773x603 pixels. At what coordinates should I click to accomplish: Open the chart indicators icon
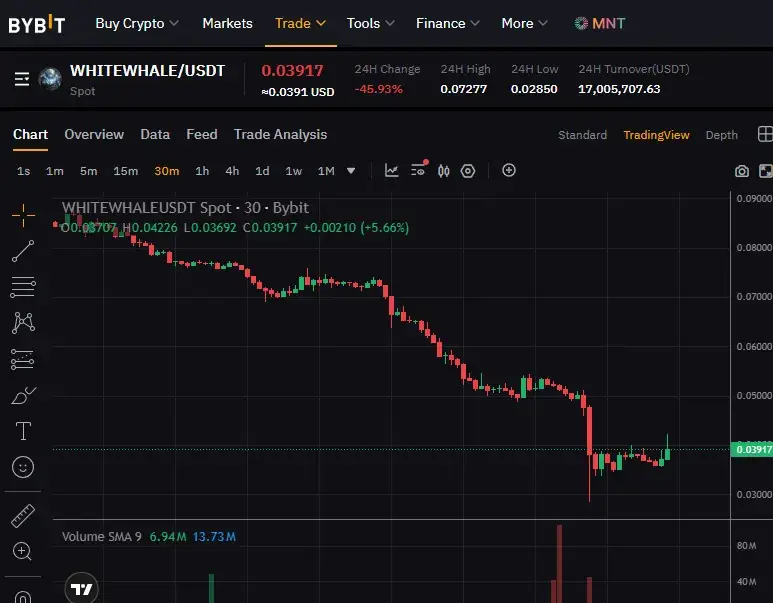point(391,171)
